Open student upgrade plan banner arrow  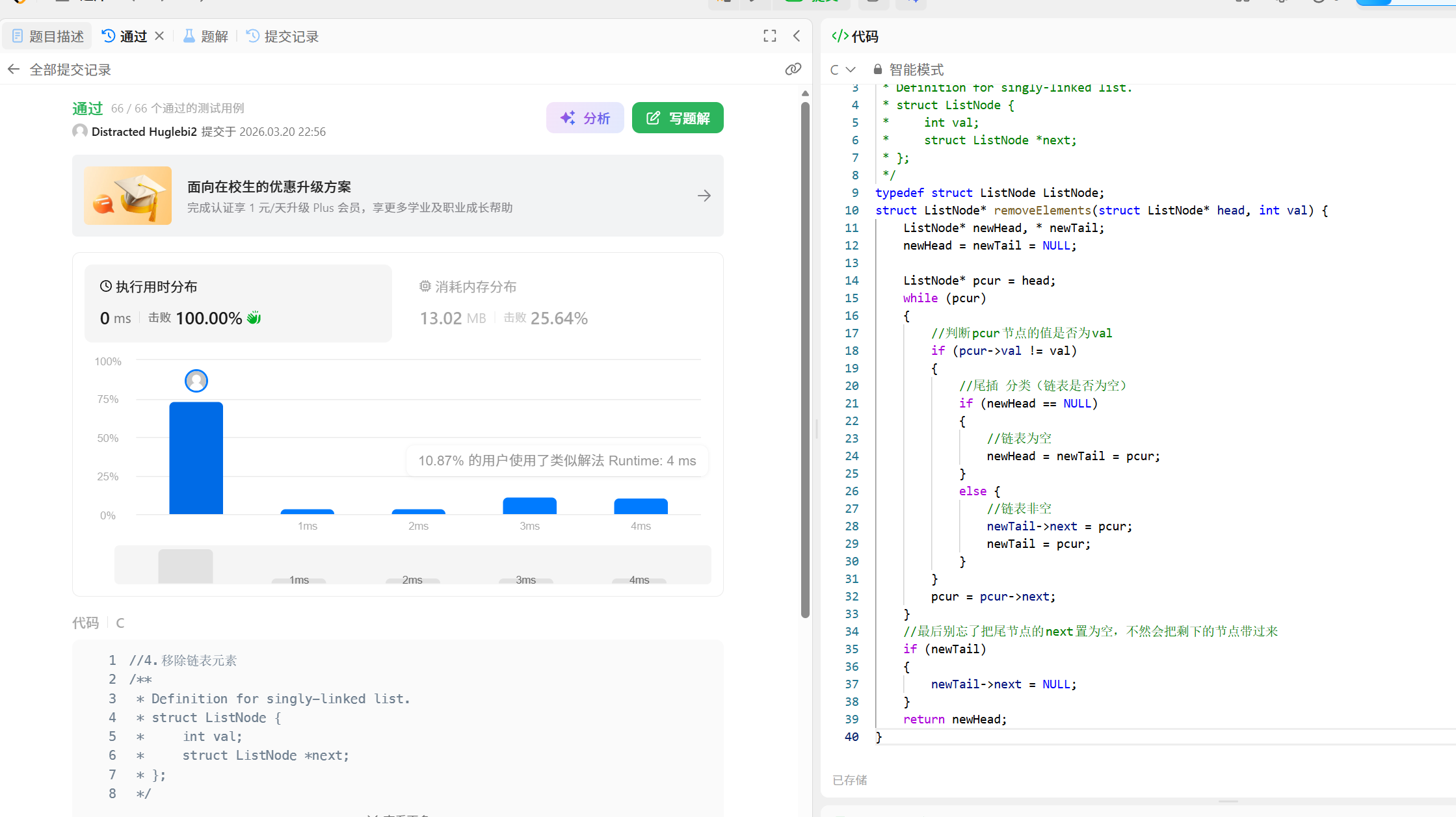704,196
